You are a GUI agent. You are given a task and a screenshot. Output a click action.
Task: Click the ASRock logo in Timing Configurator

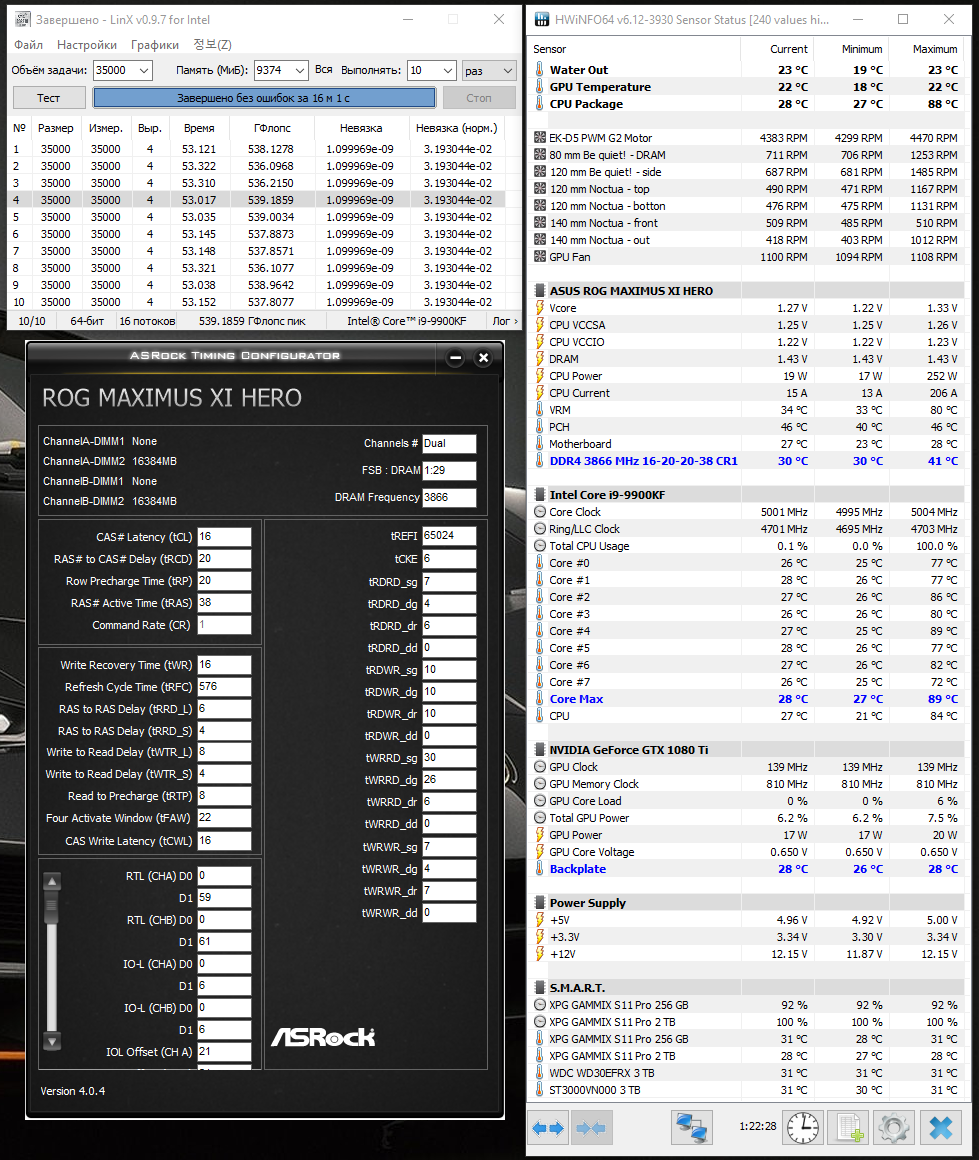pyautogui.click(x=323, y=1037)
